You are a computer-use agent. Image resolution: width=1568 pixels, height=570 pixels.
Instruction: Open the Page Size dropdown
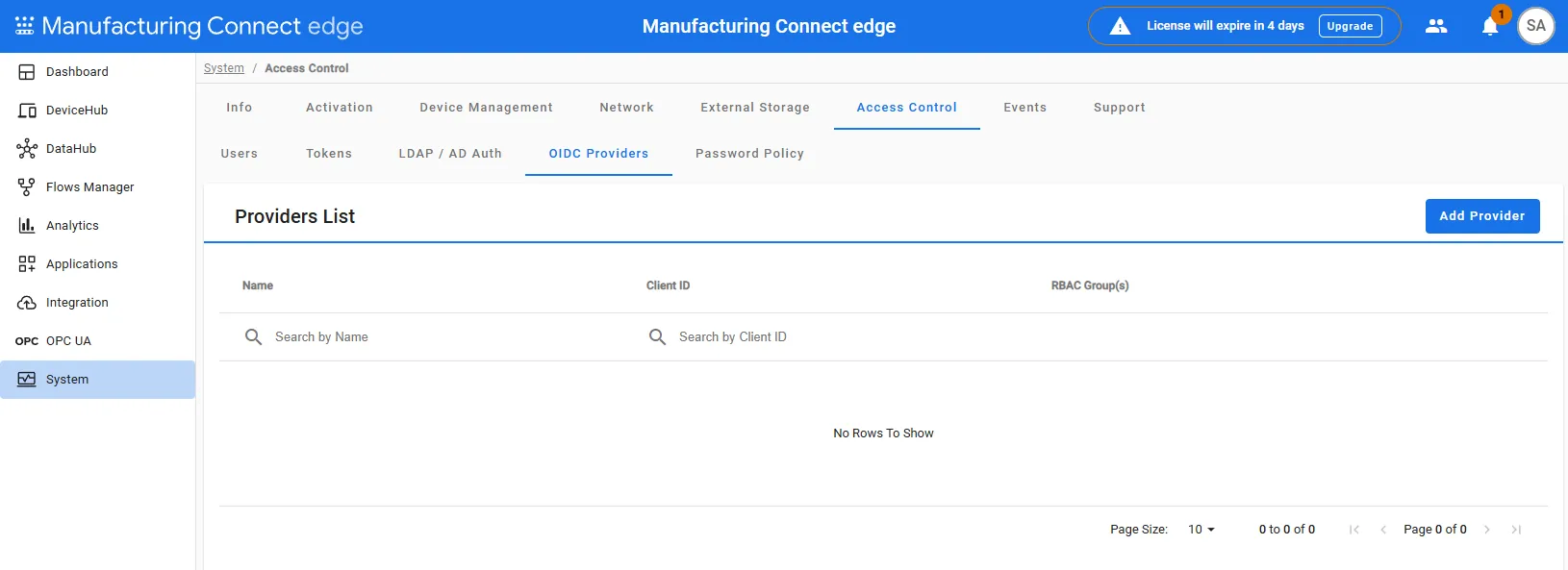tap(1201, 530)
